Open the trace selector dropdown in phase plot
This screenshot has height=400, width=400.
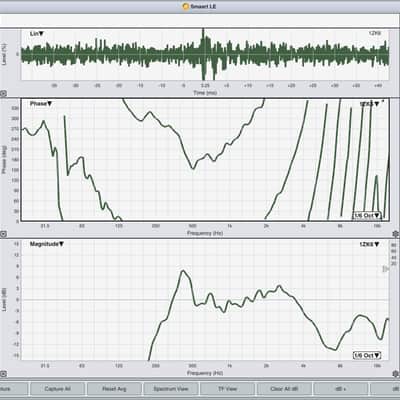[x=369, y=104]
